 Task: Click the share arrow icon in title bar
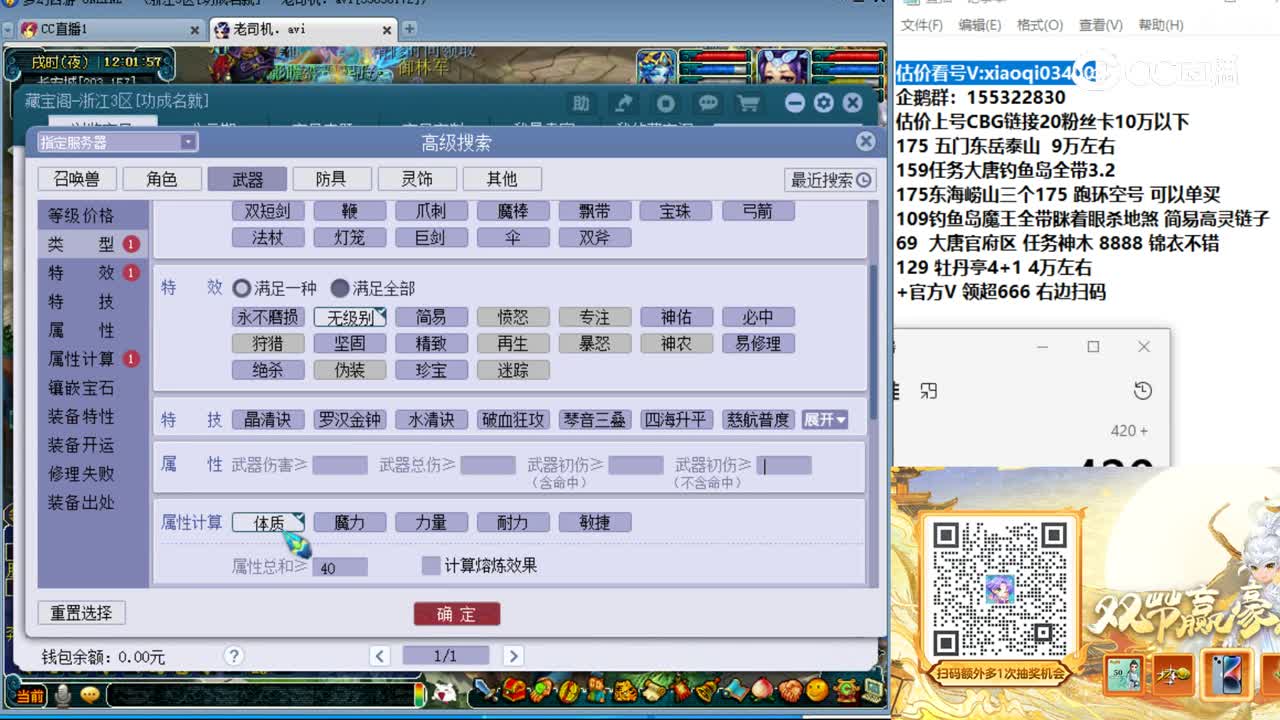624,103
